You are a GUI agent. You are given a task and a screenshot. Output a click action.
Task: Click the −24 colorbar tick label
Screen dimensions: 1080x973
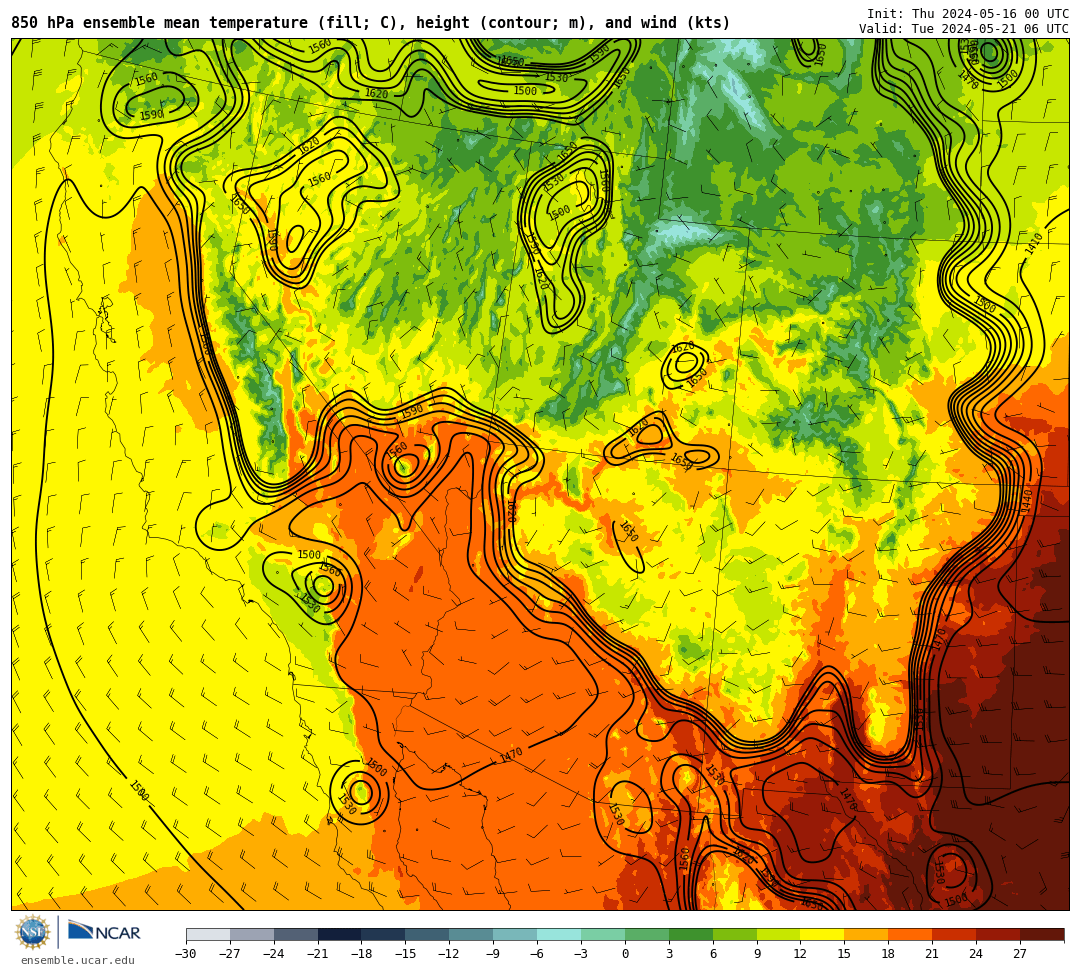tap(274, 954)
